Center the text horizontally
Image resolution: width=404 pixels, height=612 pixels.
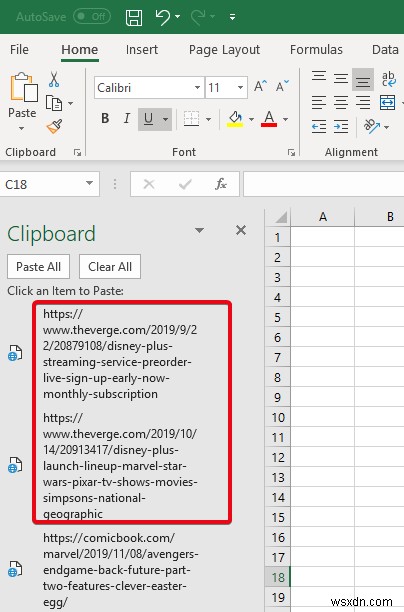coord(341,103)
